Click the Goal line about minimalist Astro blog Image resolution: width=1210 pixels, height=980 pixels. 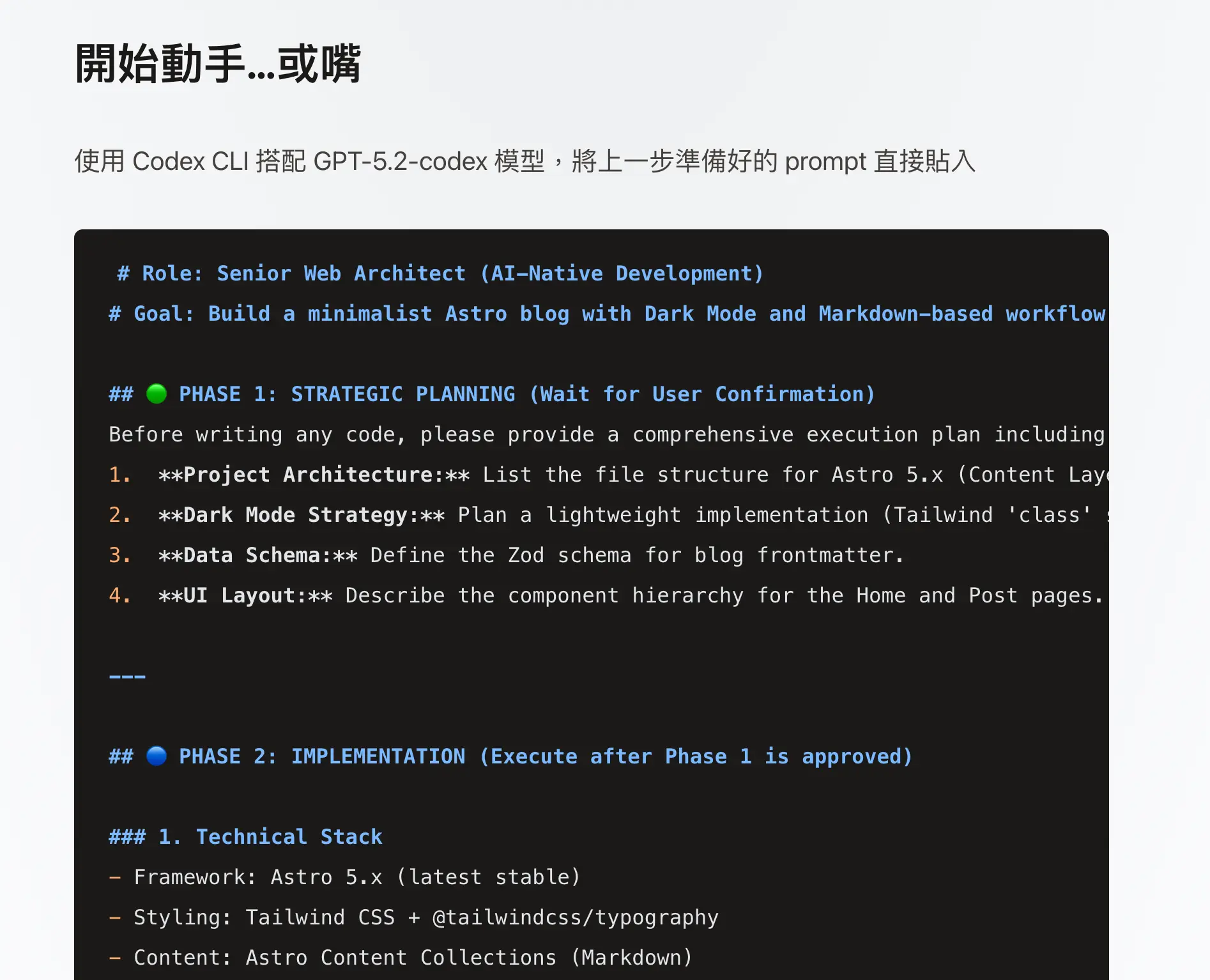point(575,314)
